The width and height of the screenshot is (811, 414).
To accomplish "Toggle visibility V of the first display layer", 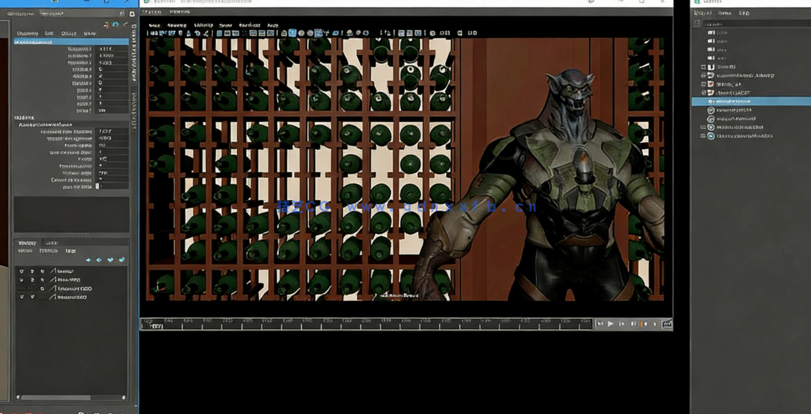I will click(21, 271).
